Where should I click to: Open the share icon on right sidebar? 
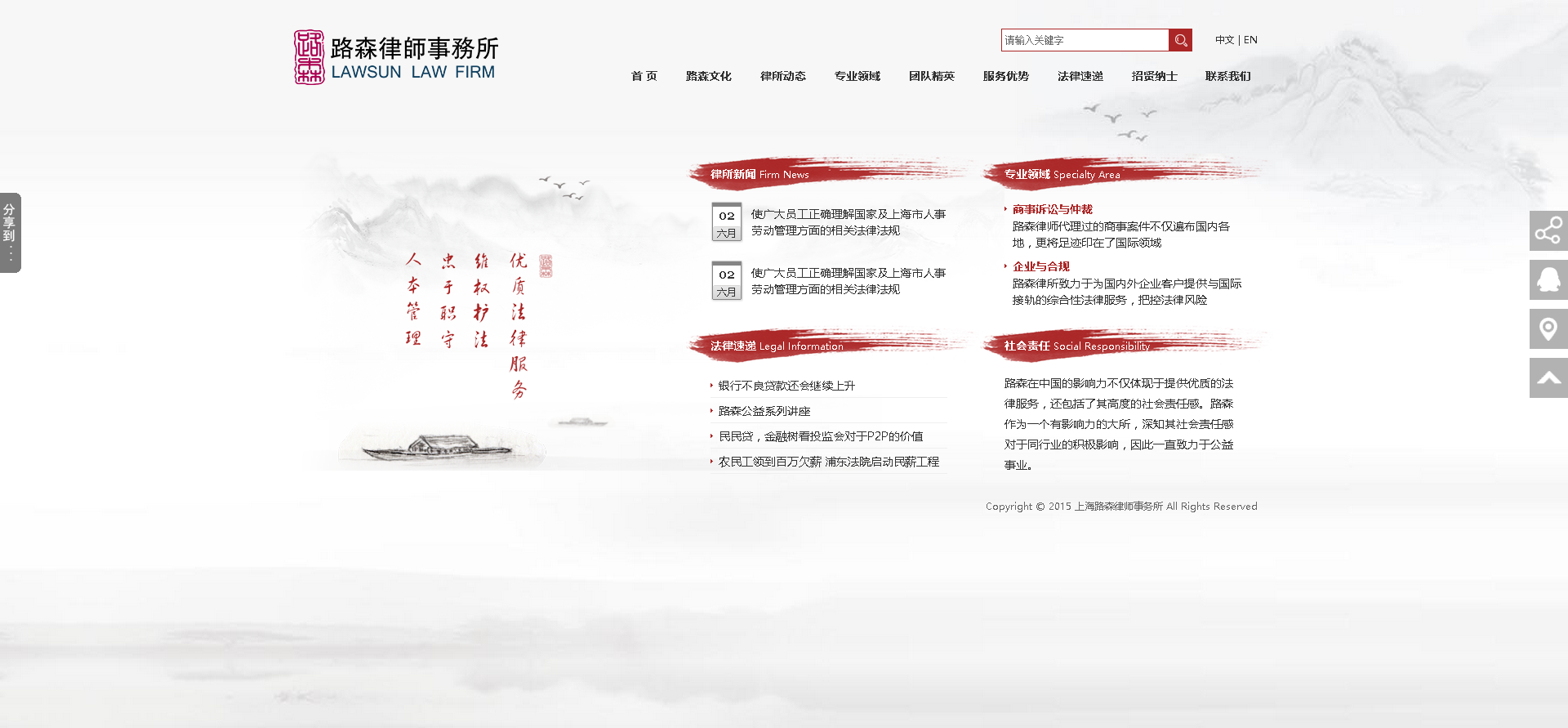tap(1548, 231)
